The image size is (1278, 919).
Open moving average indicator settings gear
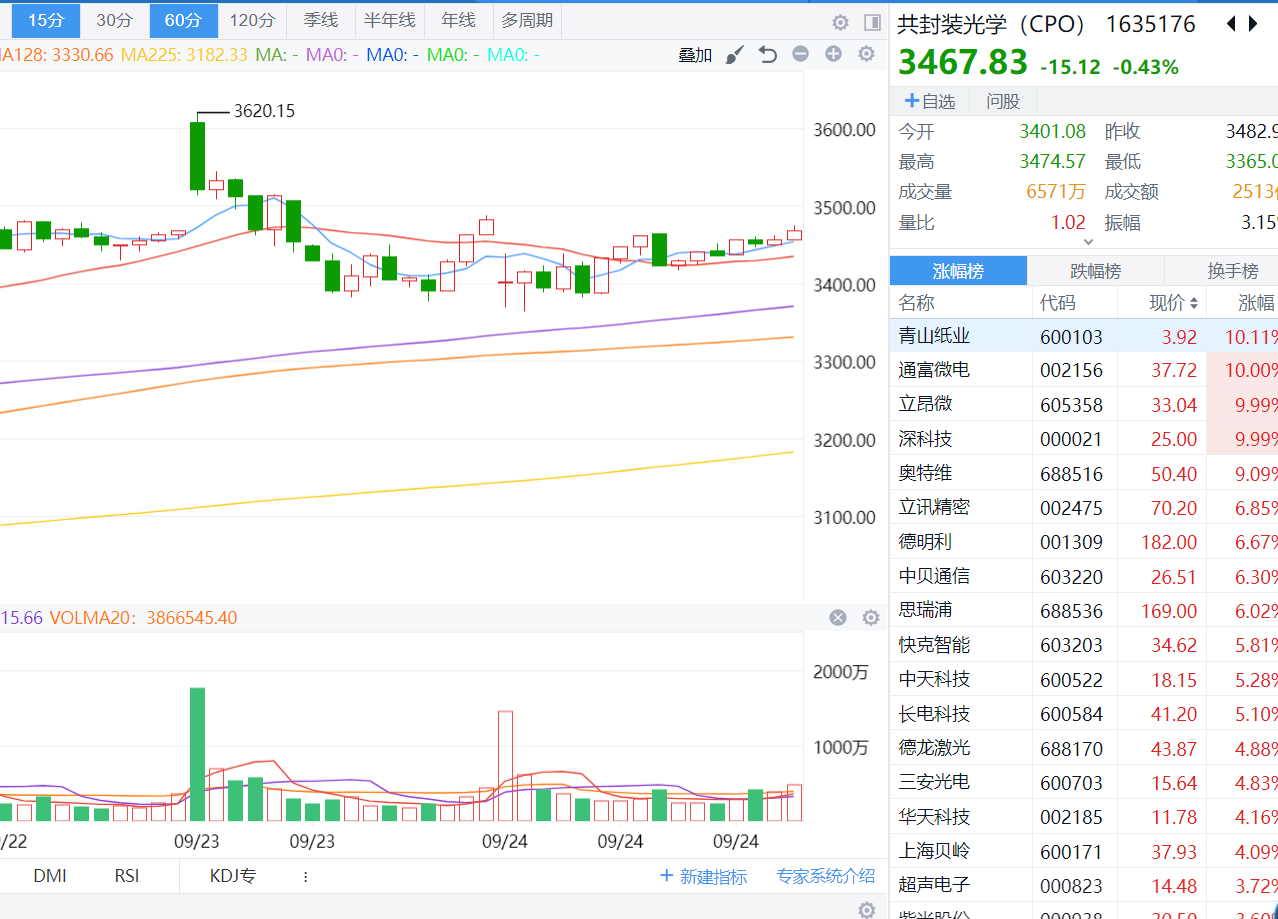(x=866, y=54)
